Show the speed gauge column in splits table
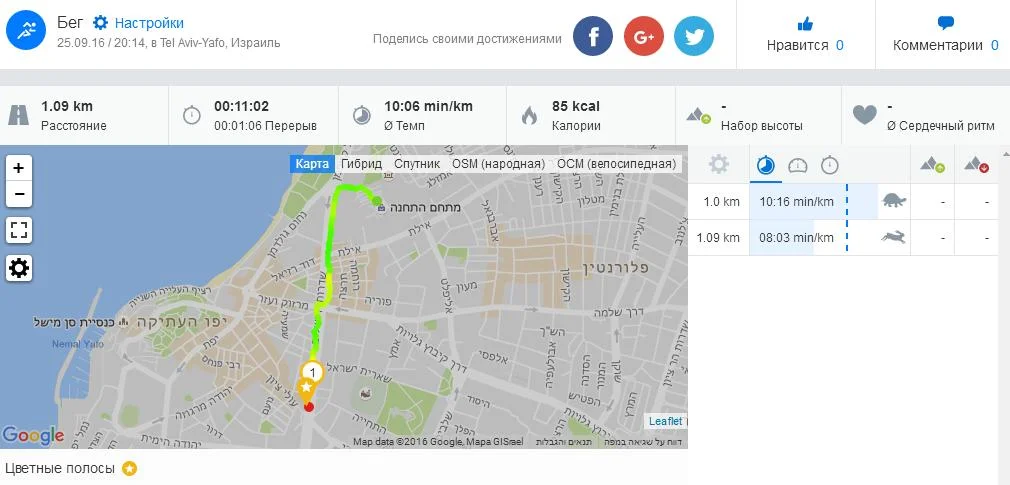This screenshot has height=485, width=1010. pyautogui.click(x=797, y=166)
